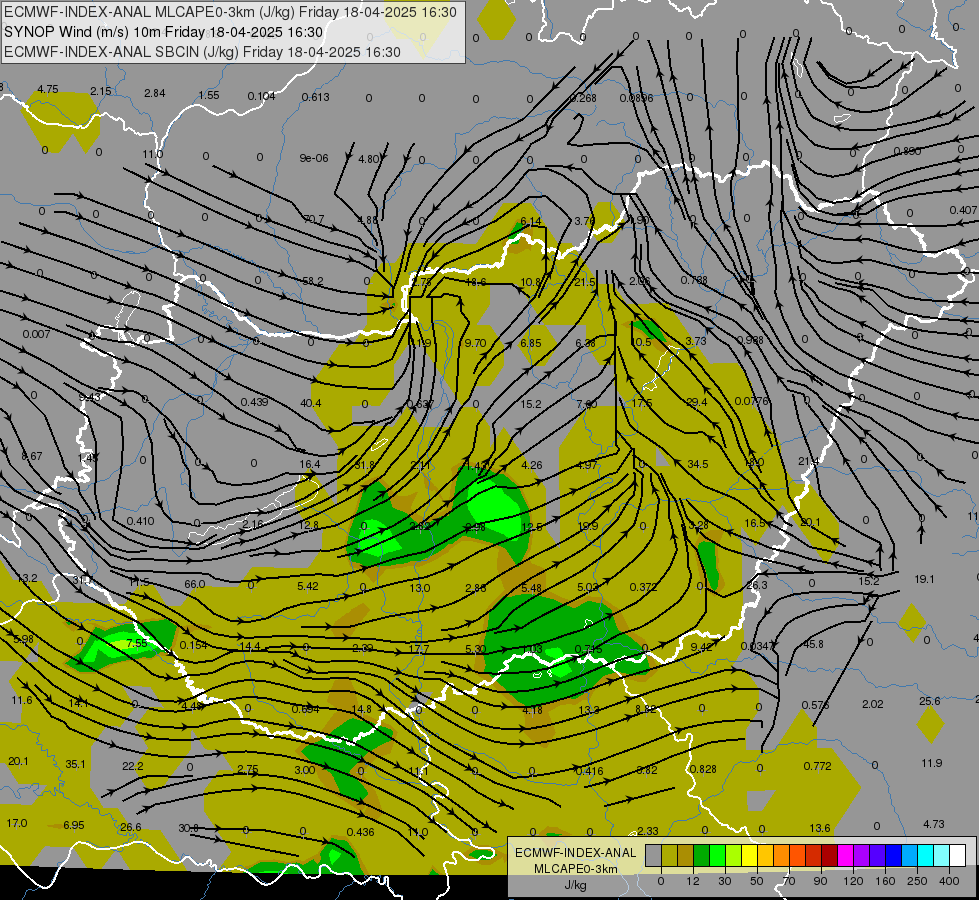
Task: Click the map value 9.42
Action: 701,647
